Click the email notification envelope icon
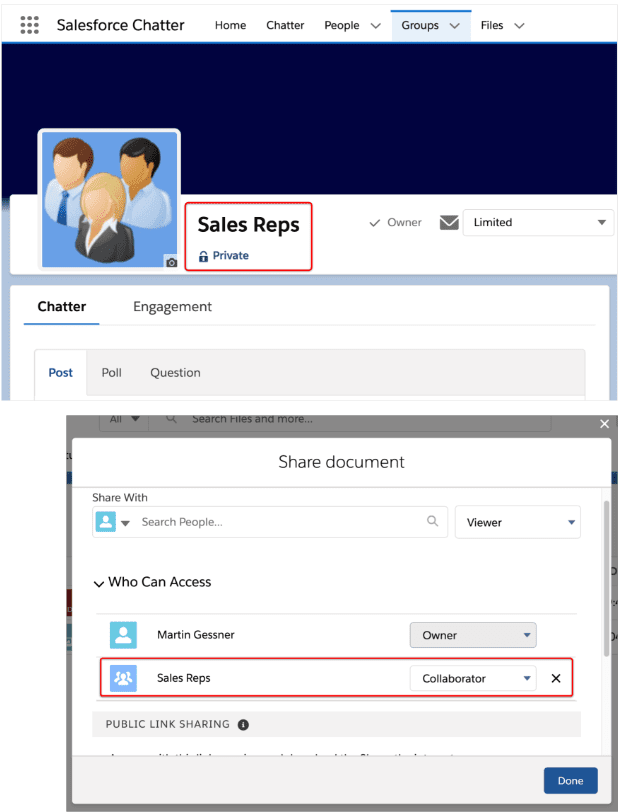This screenshot has height=812, width=623. click(x=449, y=222)
